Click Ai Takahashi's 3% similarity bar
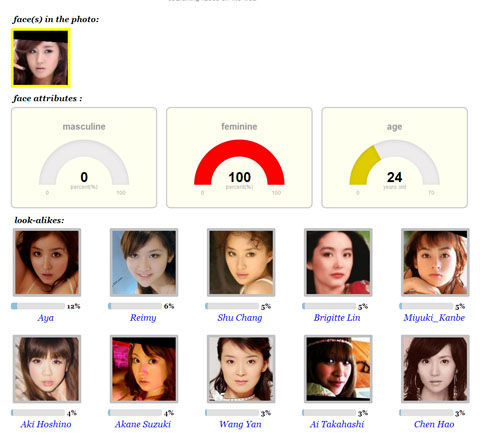Screen dimensions: 480x435 point(329,413)
